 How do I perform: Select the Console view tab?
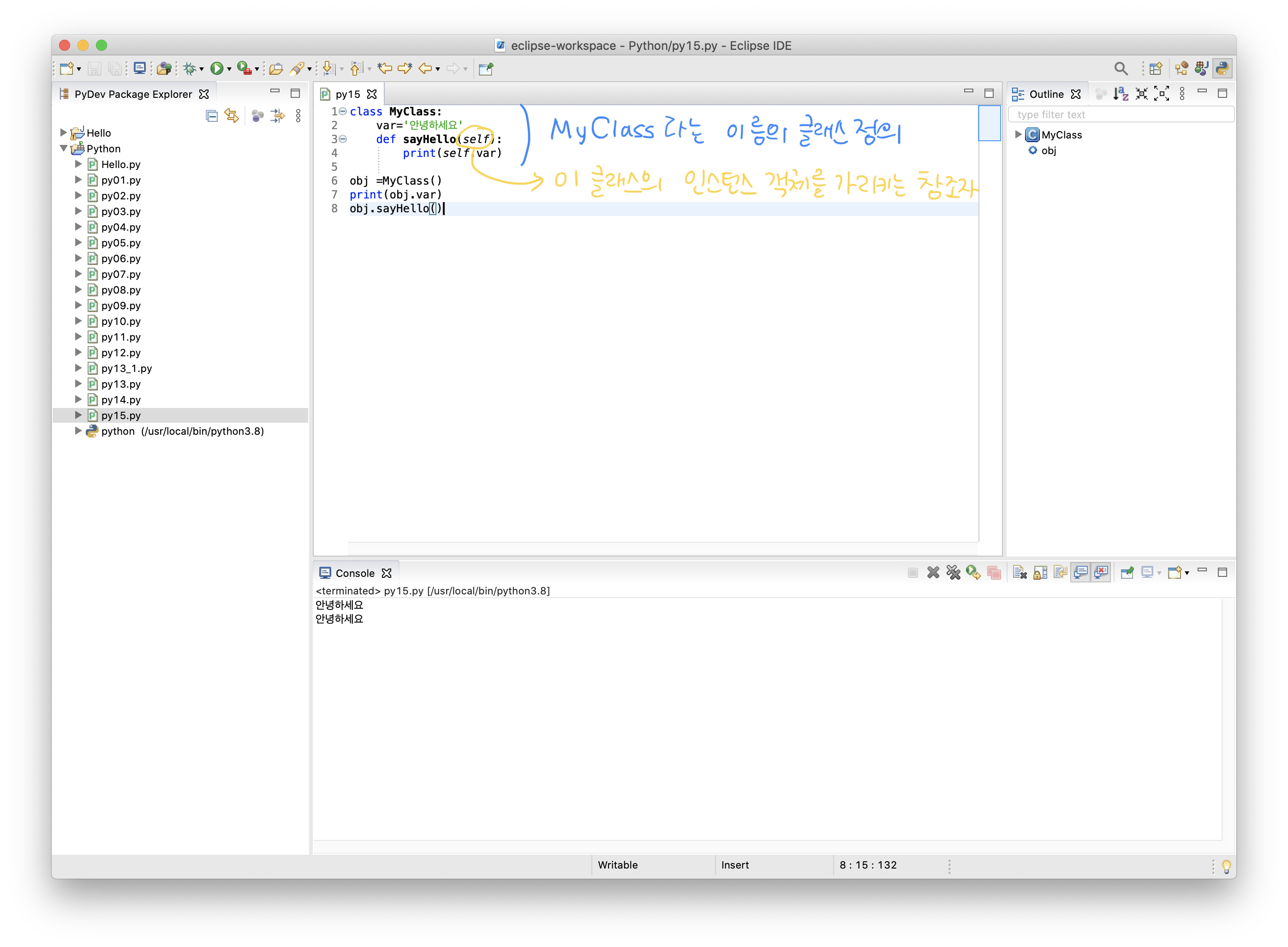pos(355,573)
